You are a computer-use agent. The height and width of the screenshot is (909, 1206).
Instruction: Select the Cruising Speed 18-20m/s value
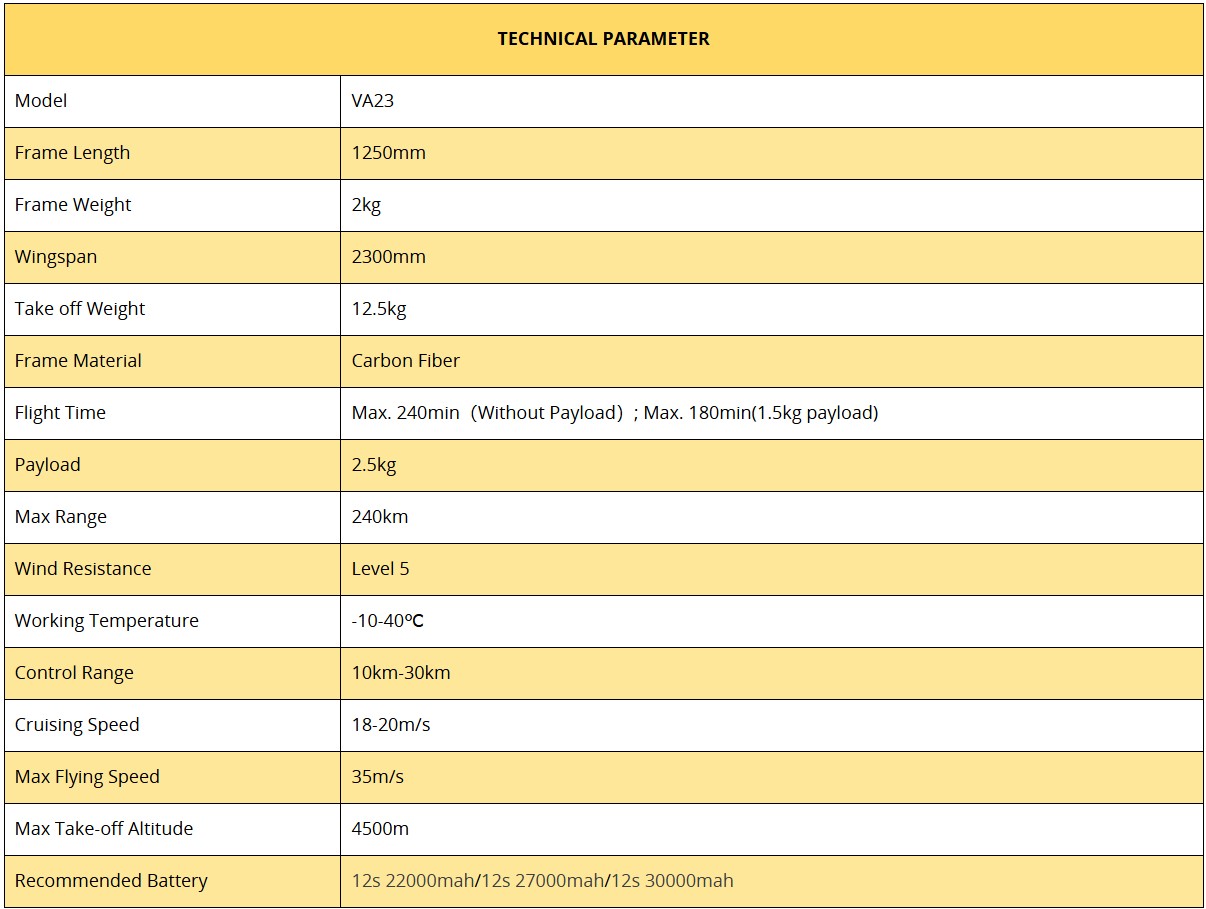[391, 725]
